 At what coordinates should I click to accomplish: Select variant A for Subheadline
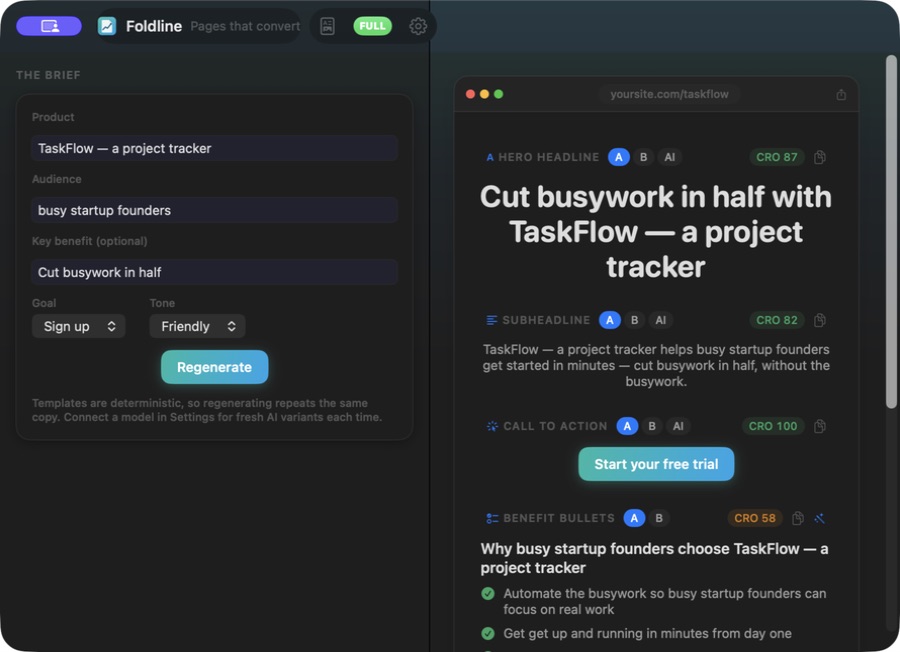(610, 320)
